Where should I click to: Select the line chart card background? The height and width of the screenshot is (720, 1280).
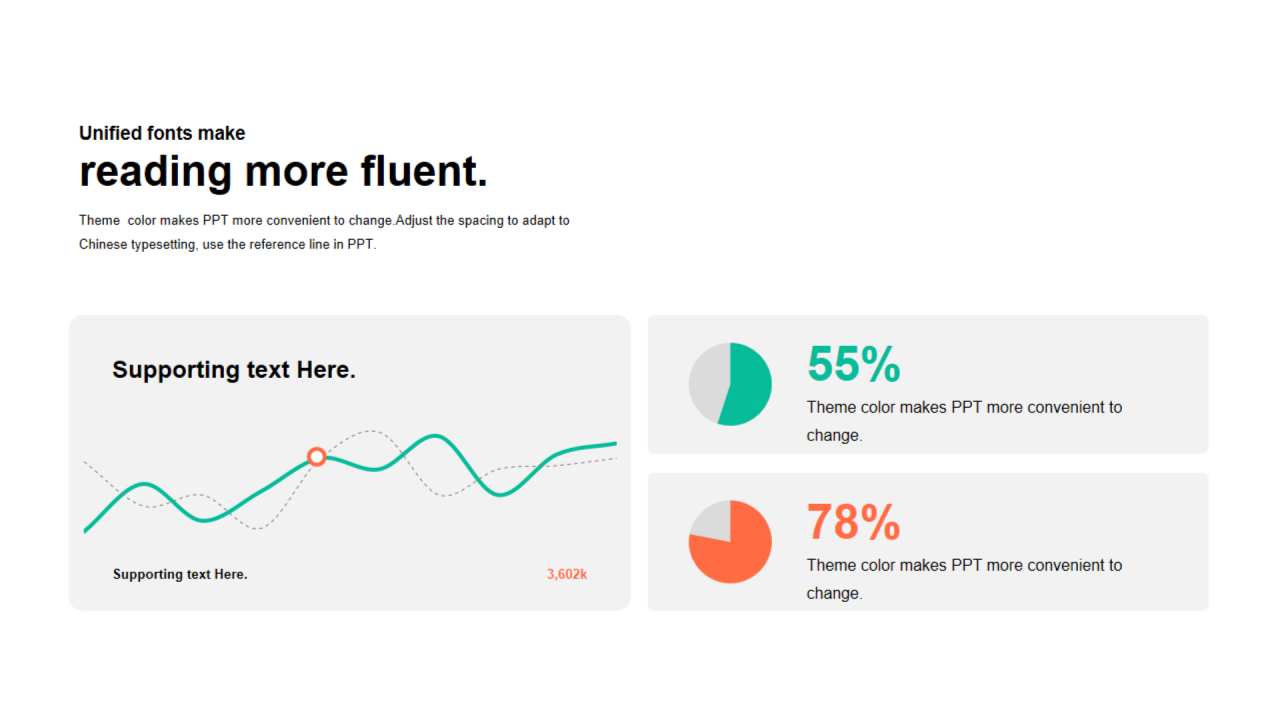click(349, 462)
